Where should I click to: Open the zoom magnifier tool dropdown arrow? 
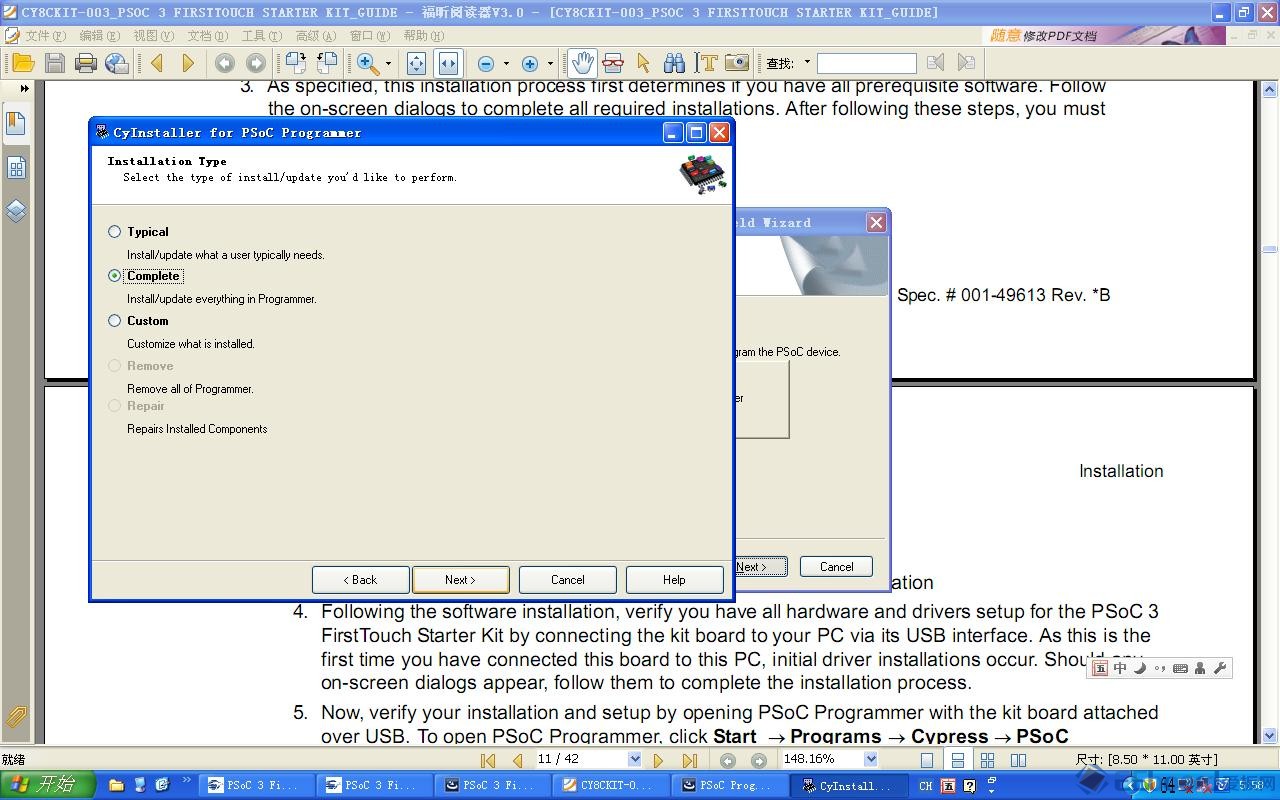(389, 64)
